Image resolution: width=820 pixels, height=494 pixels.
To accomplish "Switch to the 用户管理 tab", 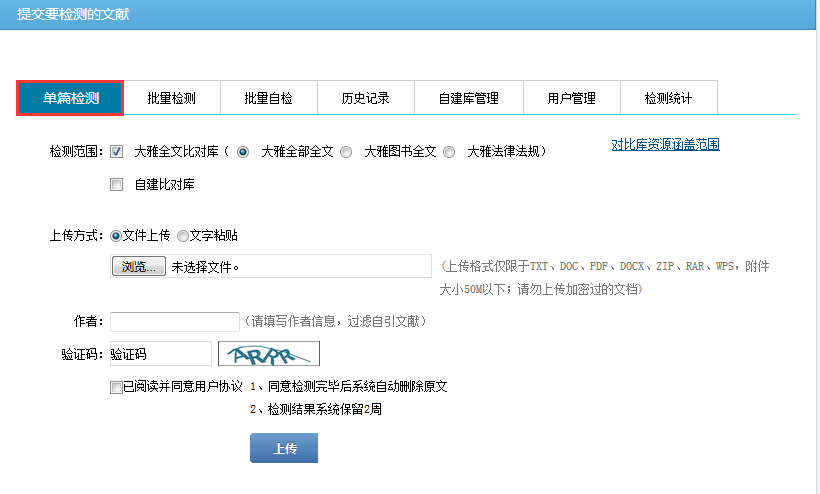I will click(x=571, y=98).
